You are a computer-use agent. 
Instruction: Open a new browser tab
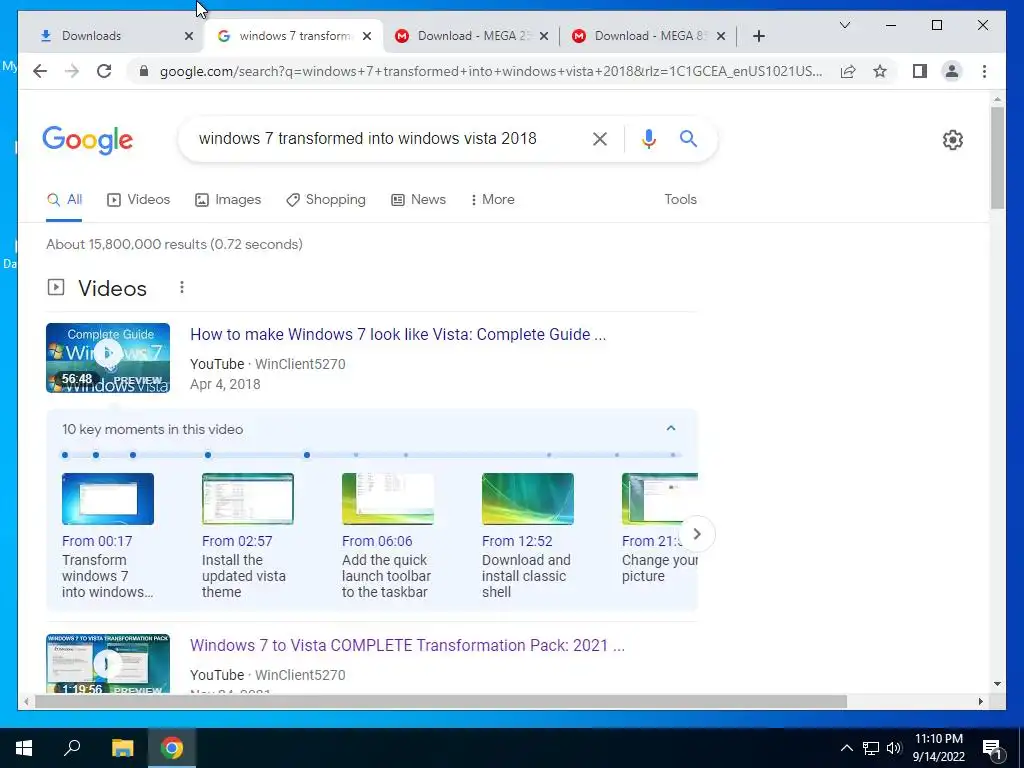pos(758,36)
